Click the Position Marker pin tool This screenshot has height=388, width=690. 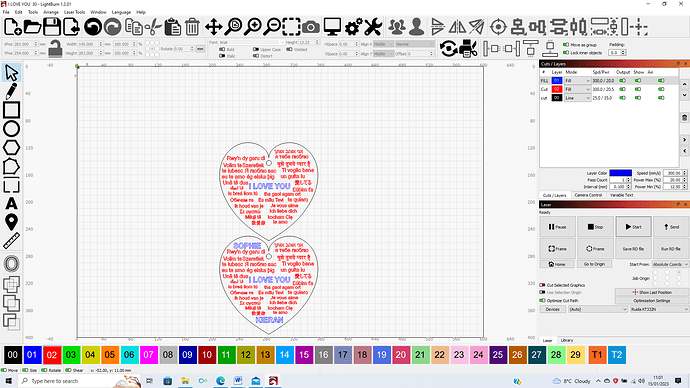click(11, 222)
